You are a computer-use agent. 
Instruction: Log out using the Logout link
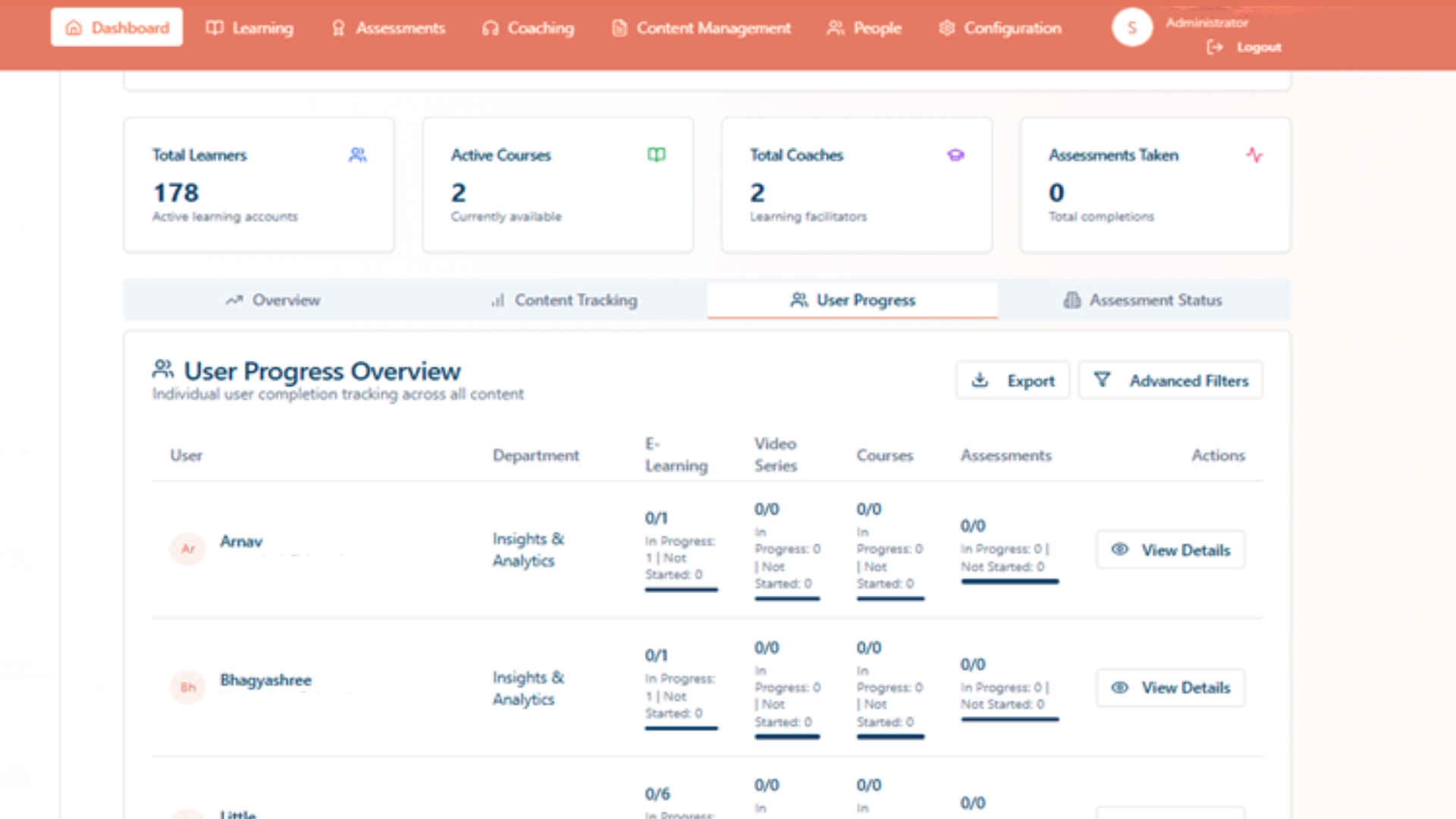click(x=1244, y=47)
